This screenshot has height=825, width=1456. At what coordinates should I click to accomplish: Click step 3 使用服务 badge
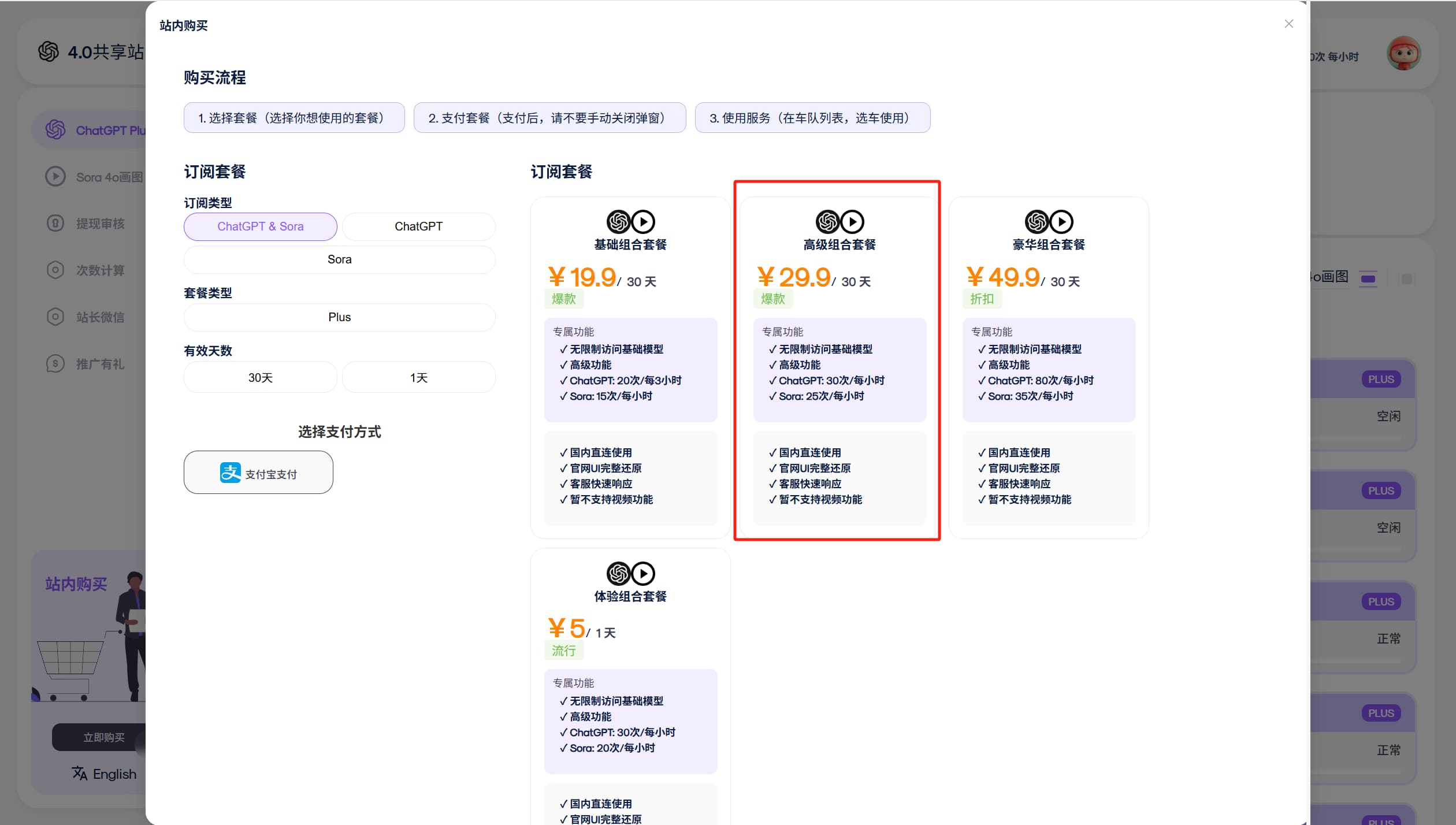point(812,118)
